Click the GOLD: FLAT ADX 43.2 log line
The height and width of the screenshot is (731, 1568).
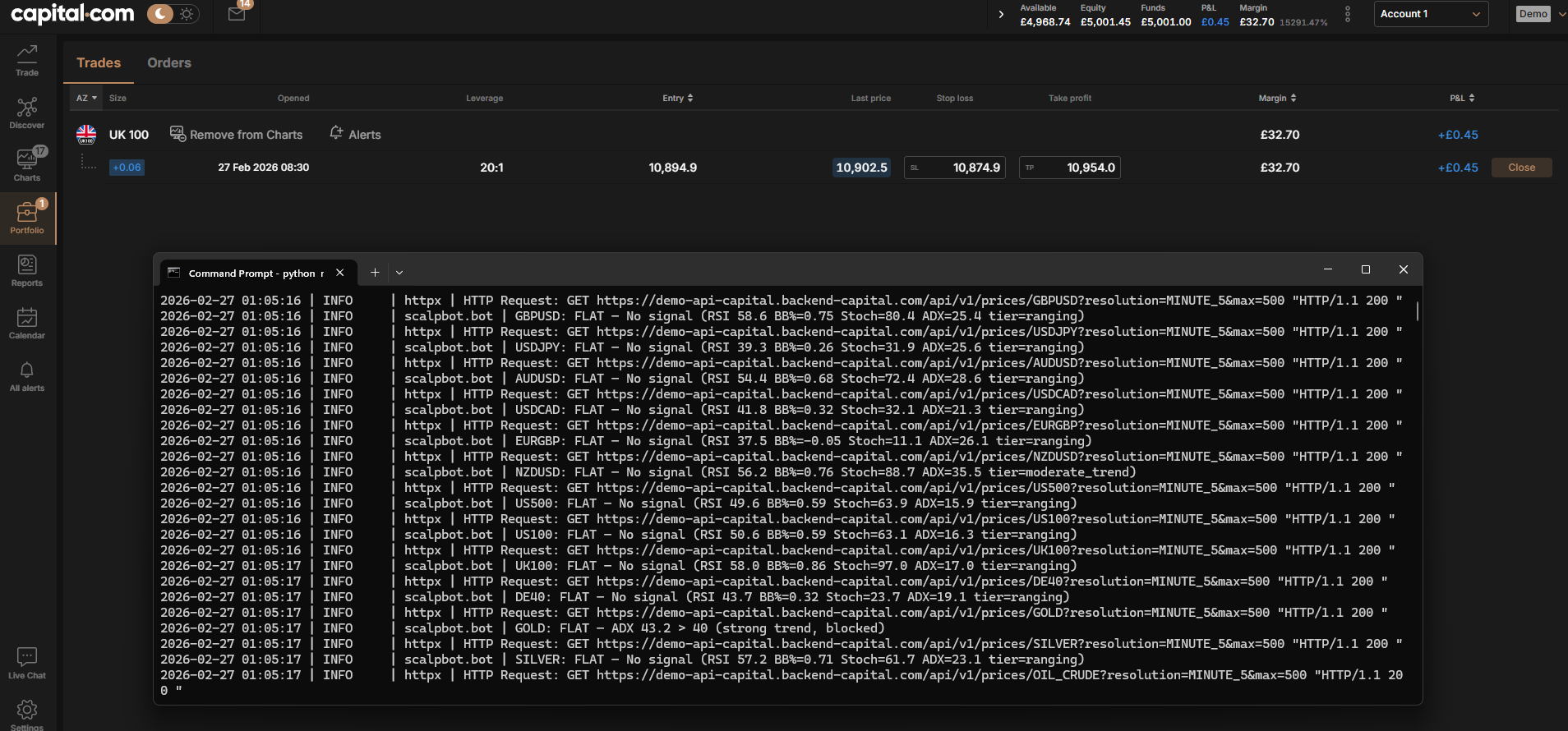tap(523, 628)
